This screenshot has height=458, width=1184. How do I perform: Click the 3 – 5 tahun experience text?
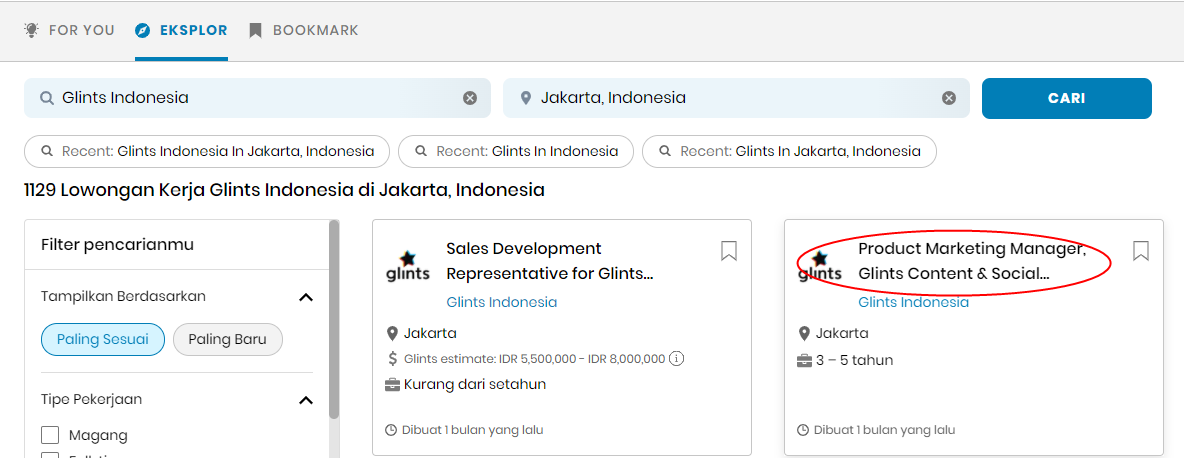tap(855, 361)
